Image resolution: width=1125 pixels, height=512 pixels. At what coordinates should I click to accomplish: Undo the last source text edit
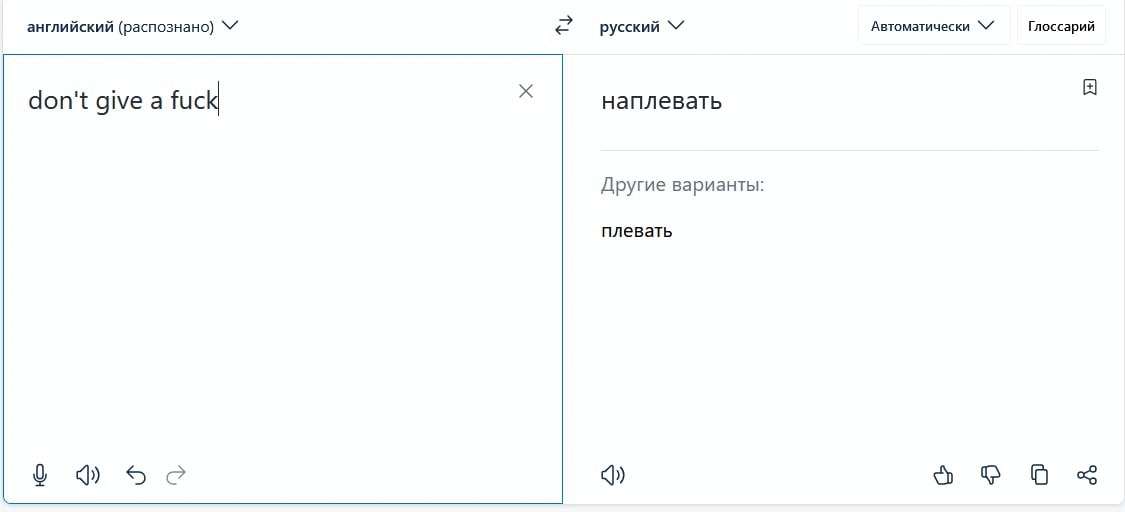(136, 475)
